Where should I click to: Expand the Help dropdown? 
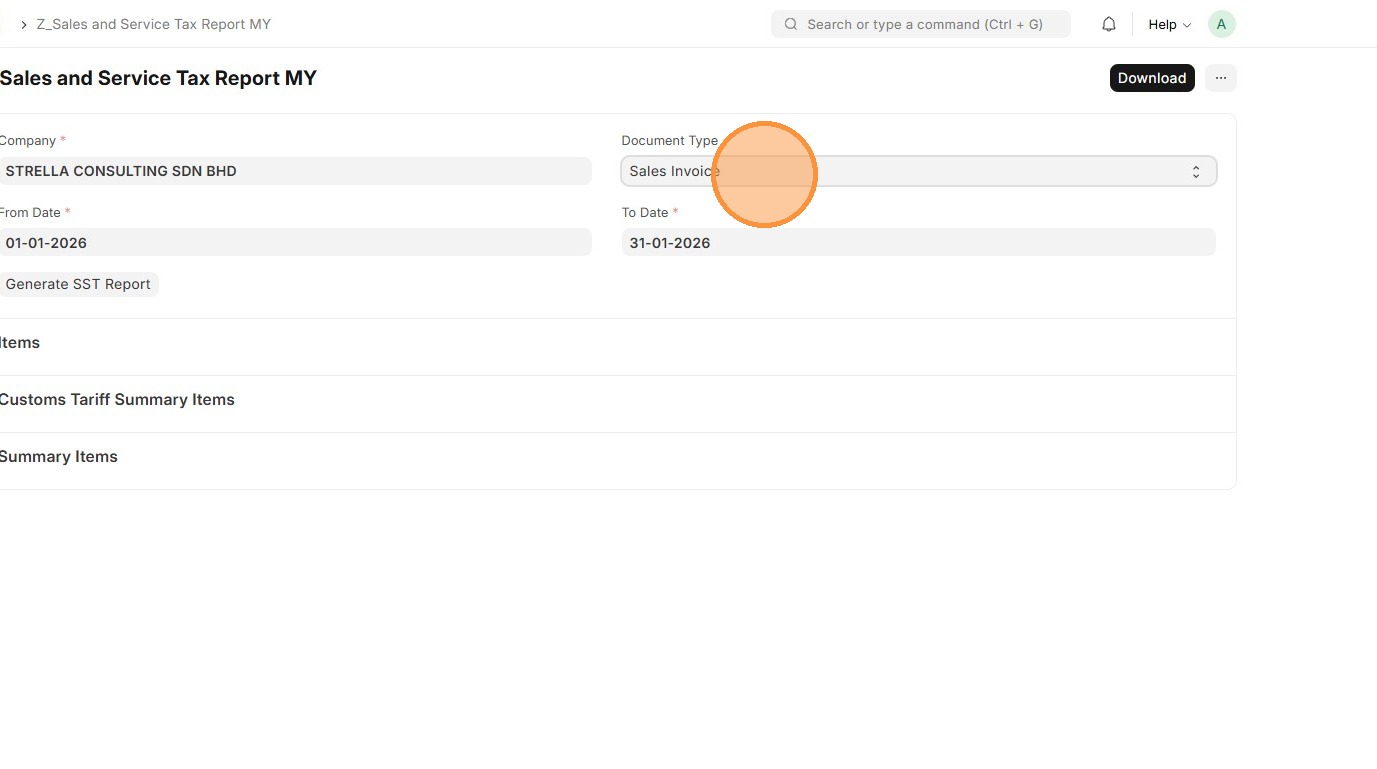point(1169,24)
